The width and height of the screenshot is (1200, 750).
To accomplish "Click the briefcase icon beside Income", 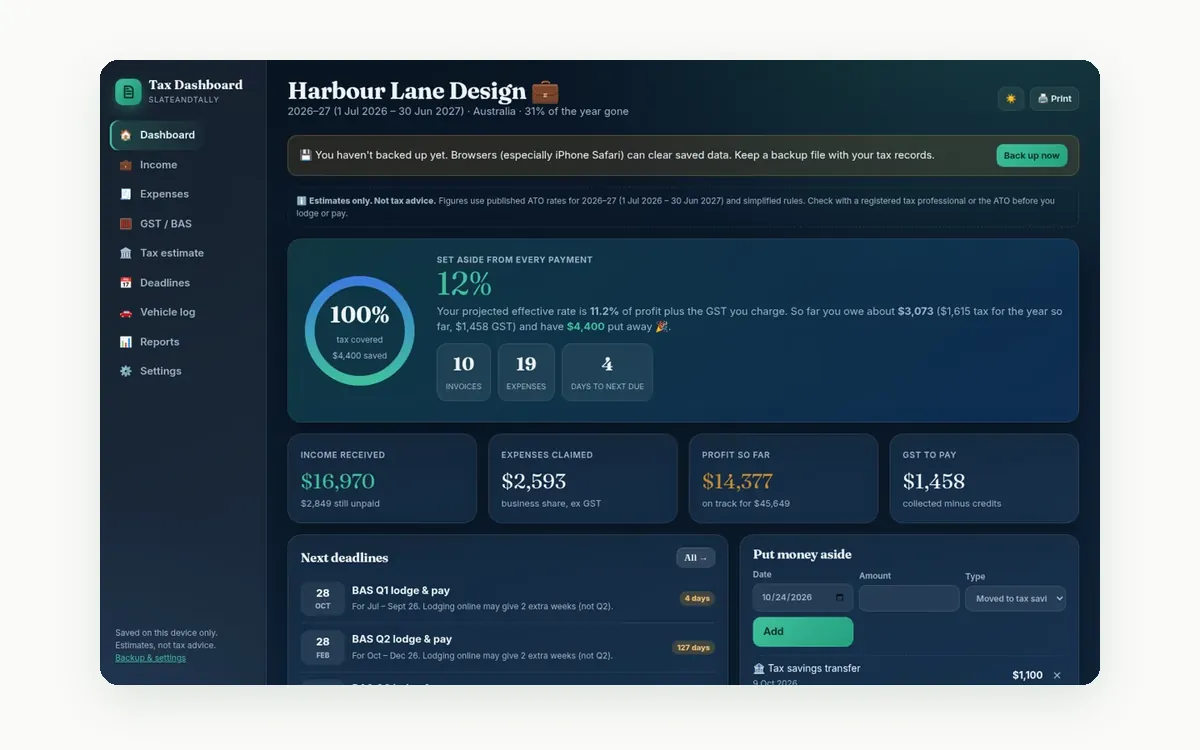I will coord(126,165).
